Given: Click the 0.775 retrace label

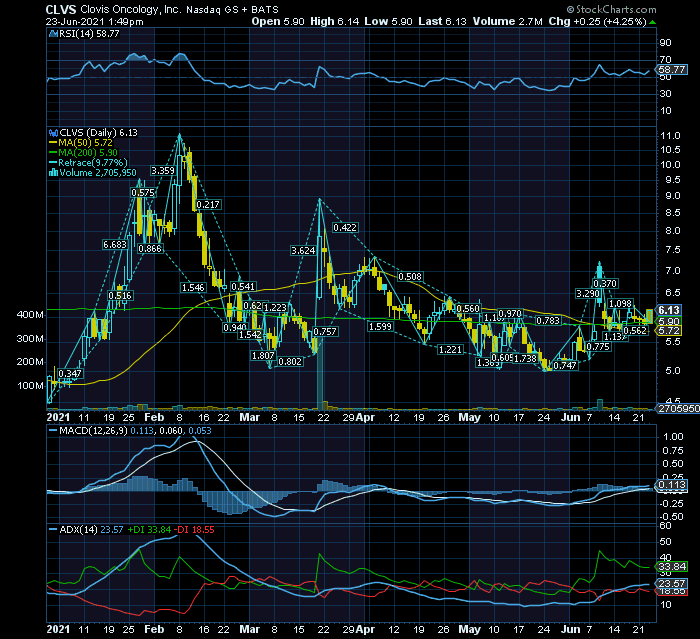Looking at the screenshot, I should coord(598,346).
